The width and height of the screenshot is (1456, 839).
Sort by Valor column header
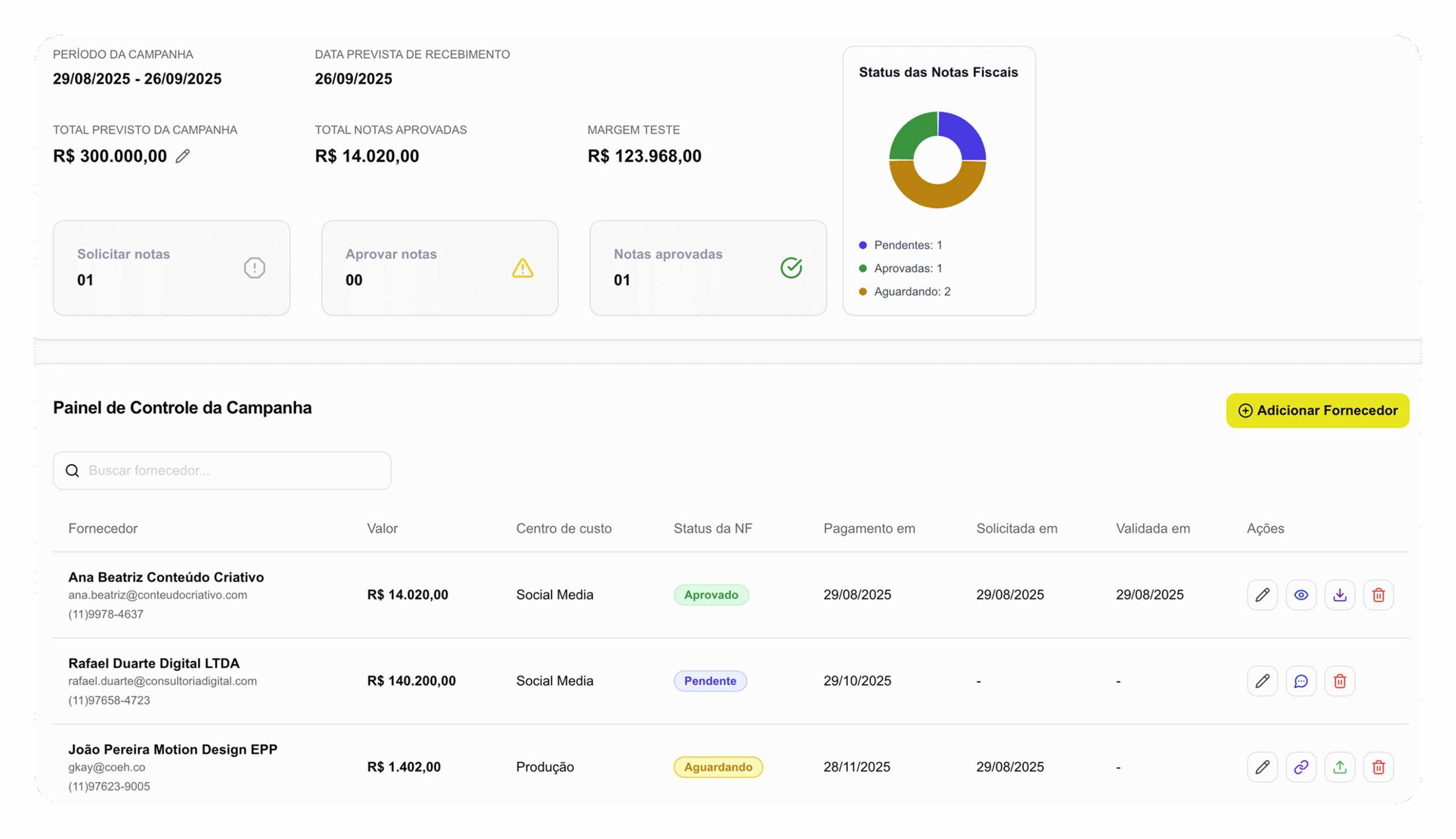382,528
